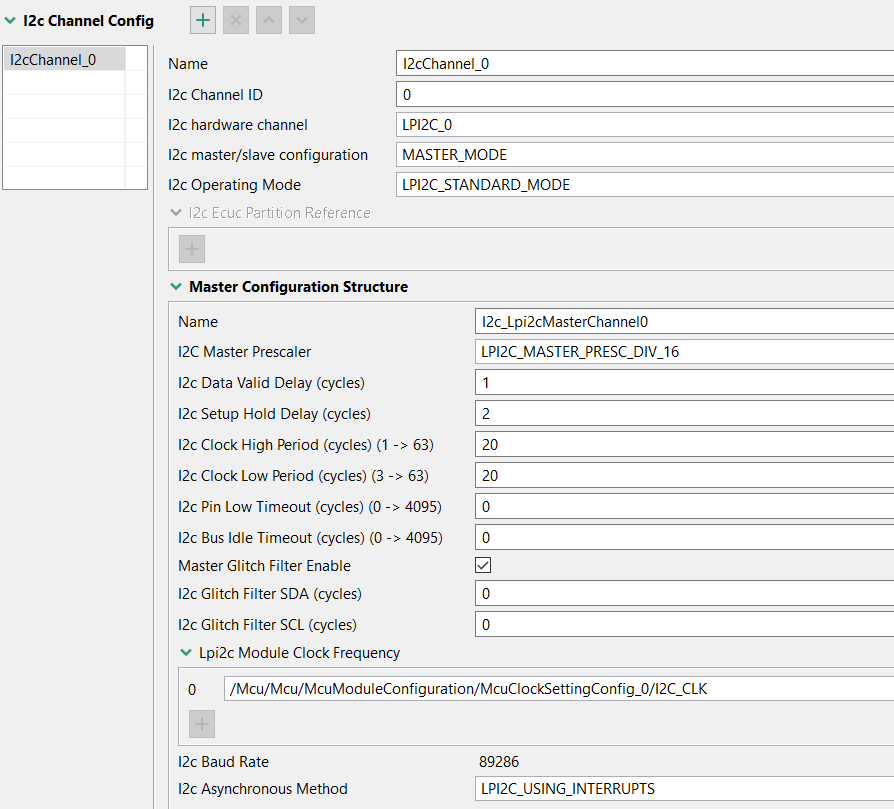Move selected channel up with arrow icon

click(270, 20)
